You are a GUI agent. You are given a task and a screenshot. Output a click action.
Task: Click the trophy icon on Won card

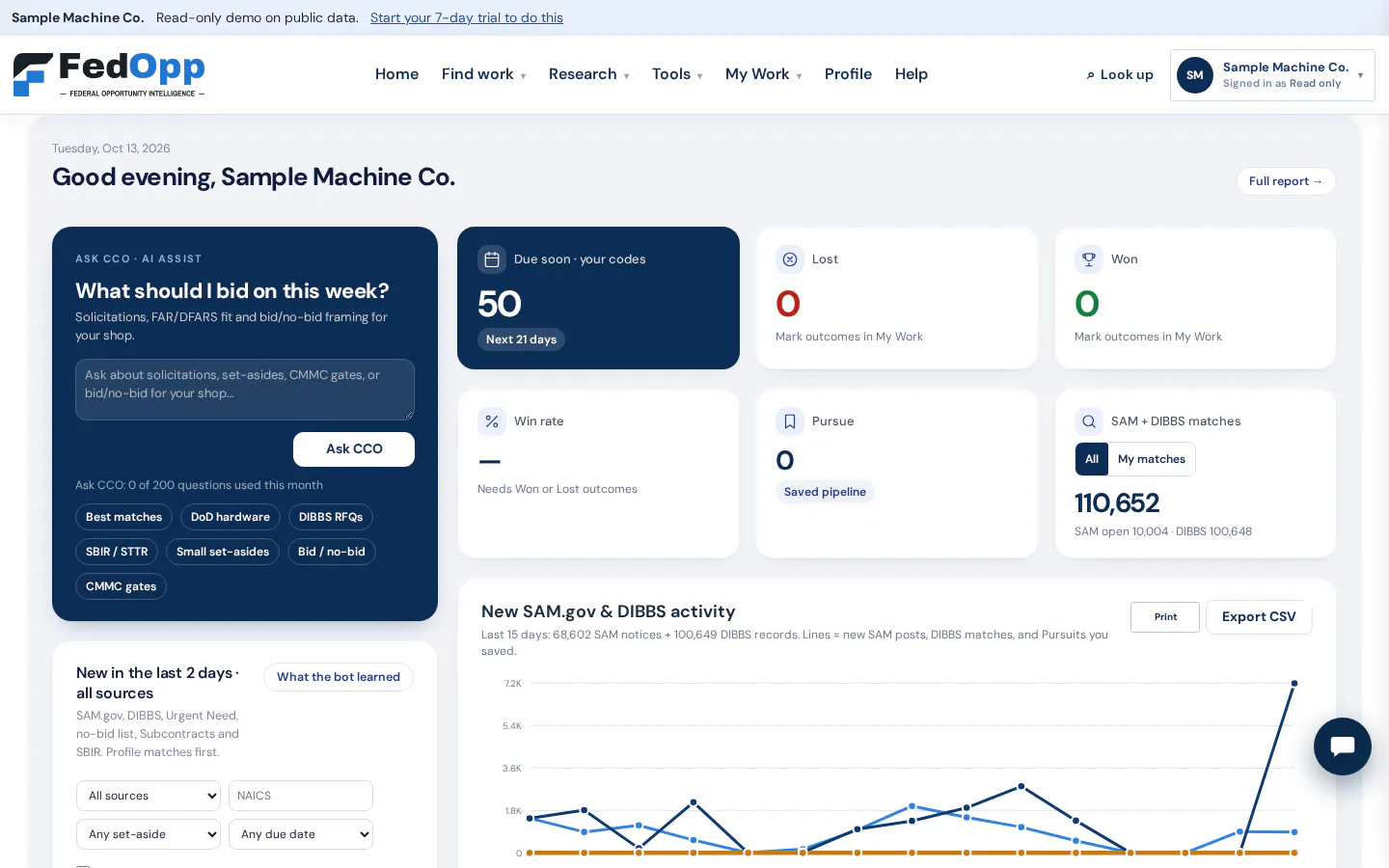point(1089,259)
